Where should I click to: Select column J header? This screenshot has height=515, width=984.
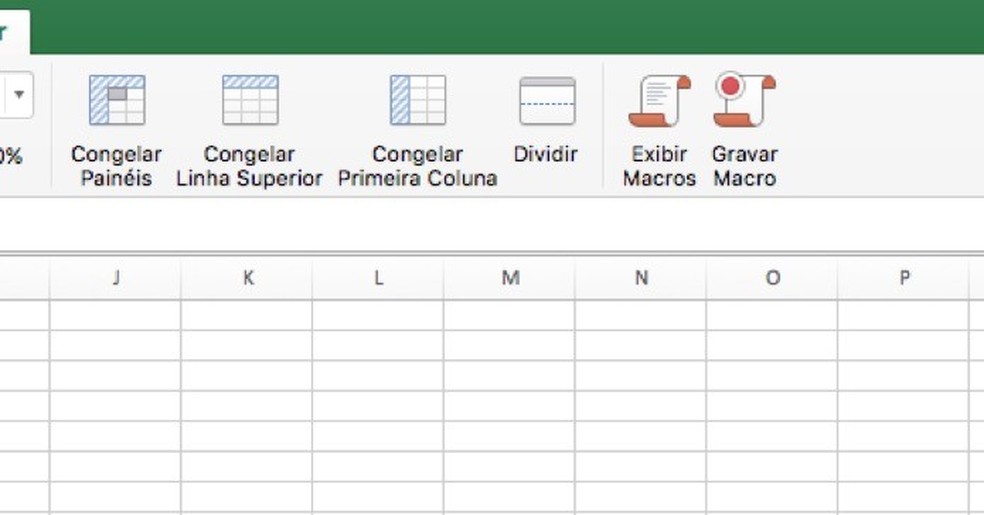point(115,279)
